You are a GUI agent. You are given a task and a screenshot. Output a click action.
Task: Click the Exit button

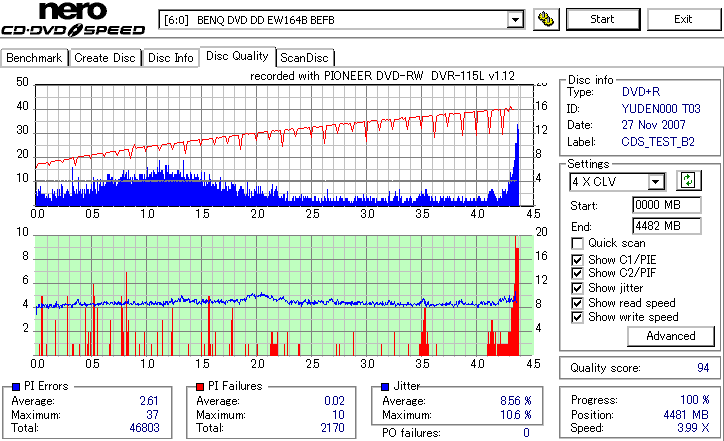click(x=683, y=19)
